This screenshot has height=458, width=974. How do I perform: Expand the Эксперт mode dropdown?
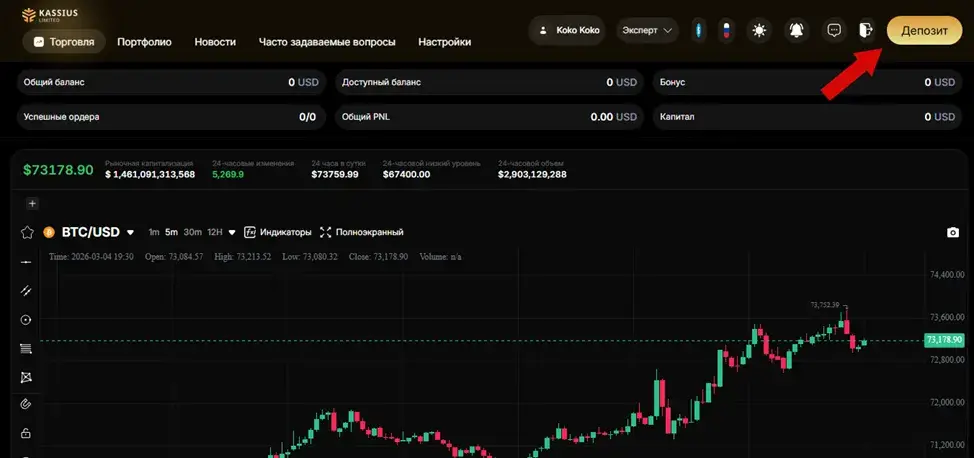647,30
